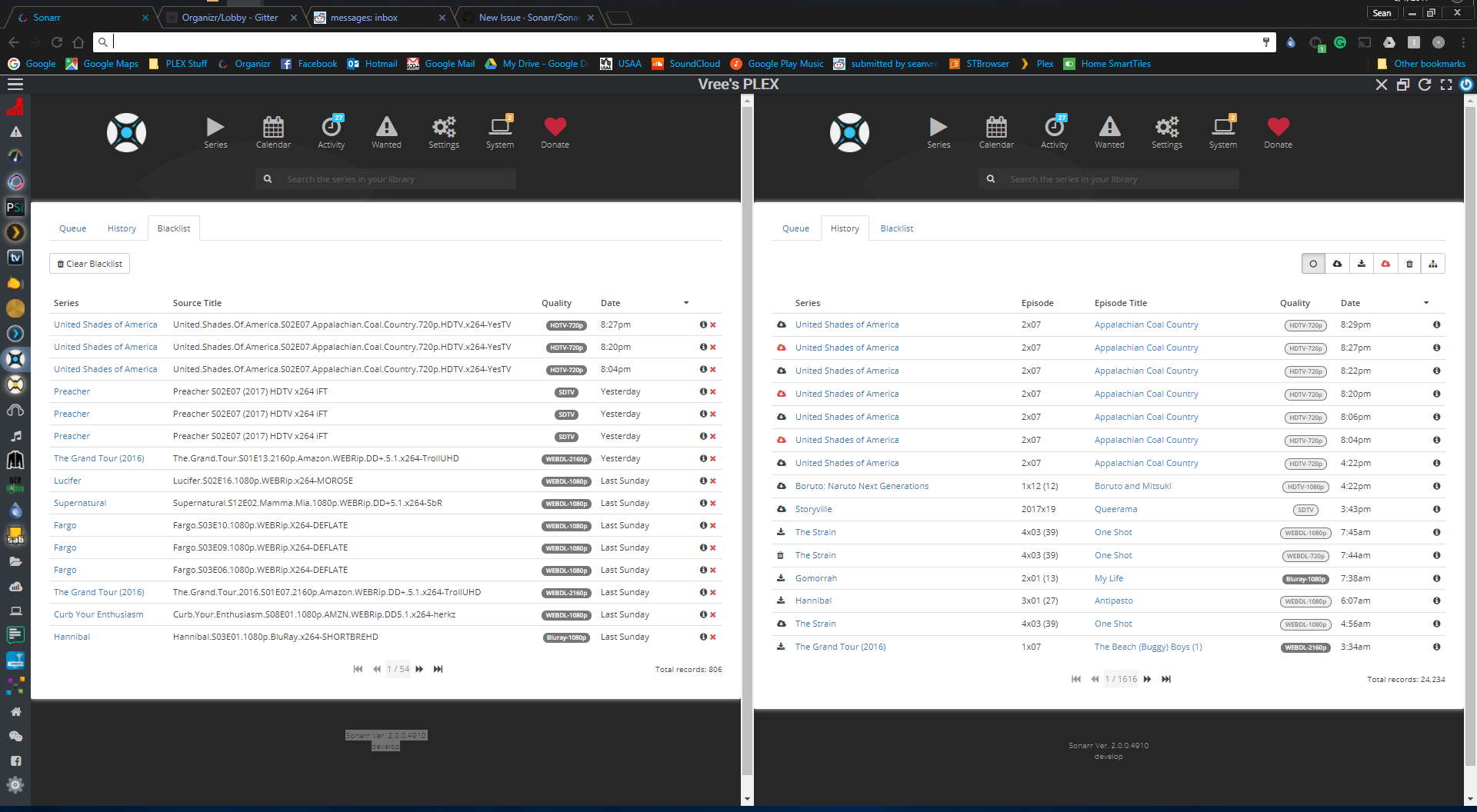Refresh the Organizr tab content
The width and height of the screenshot is (1477, 812).
(1424, 85)
